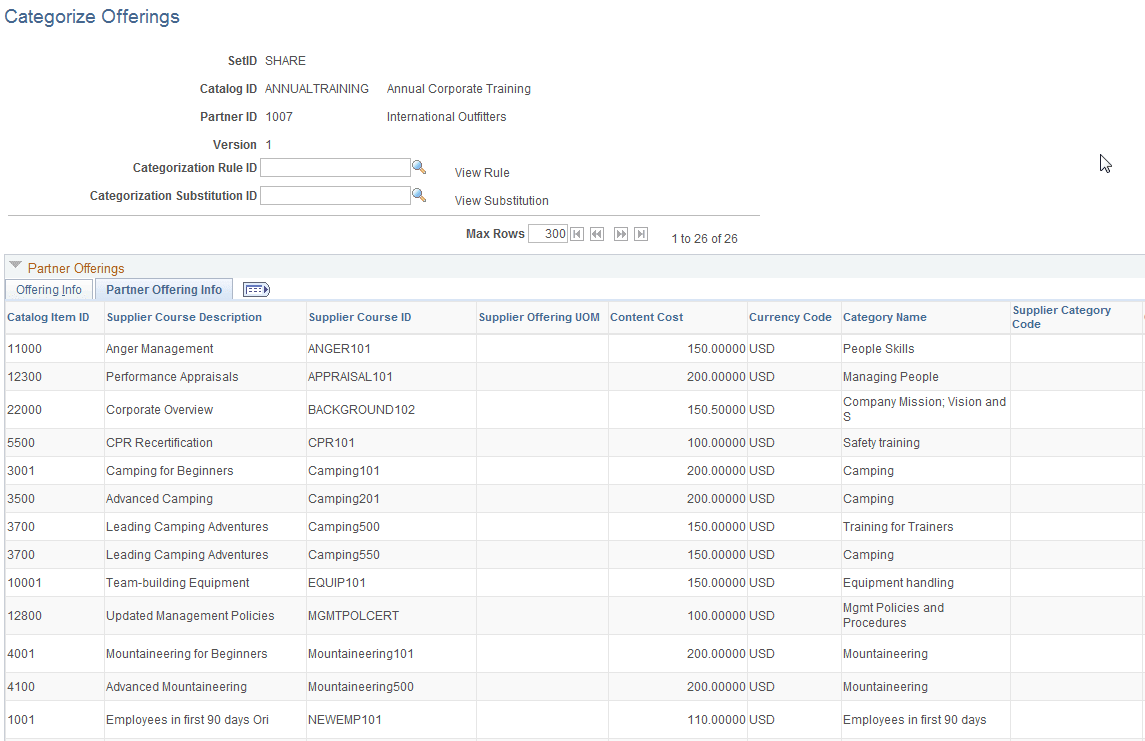Screen dimensions: 1145x741
Task: Click the Show All Columns grid icon
Action: tap(256, 289)
